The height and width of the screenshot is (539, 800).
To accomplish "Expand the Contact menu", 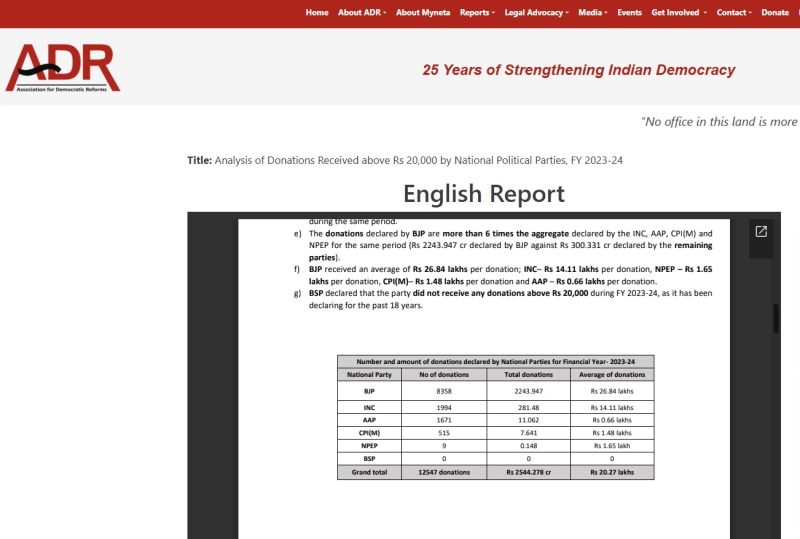I will 734,13.
